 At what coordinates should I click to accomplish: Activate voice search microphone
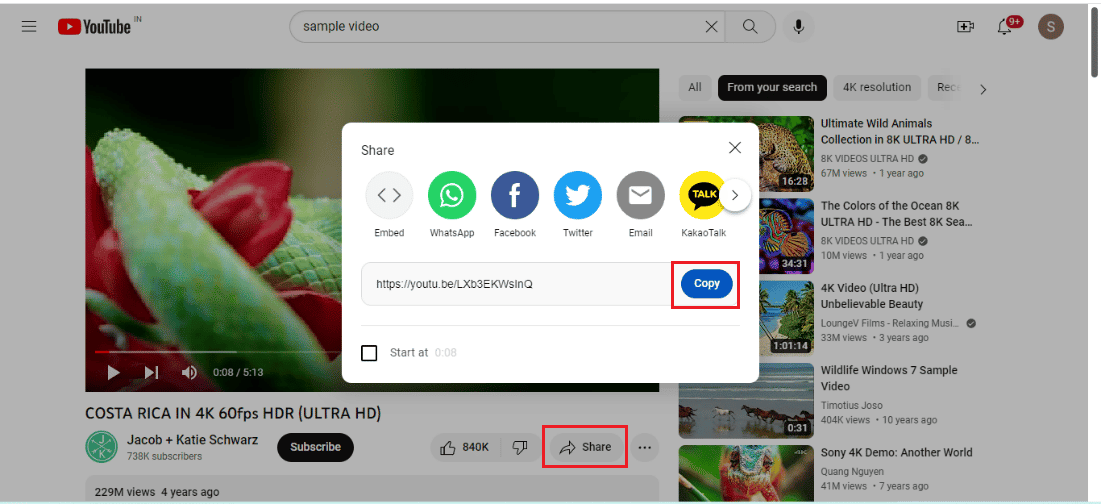798,27
